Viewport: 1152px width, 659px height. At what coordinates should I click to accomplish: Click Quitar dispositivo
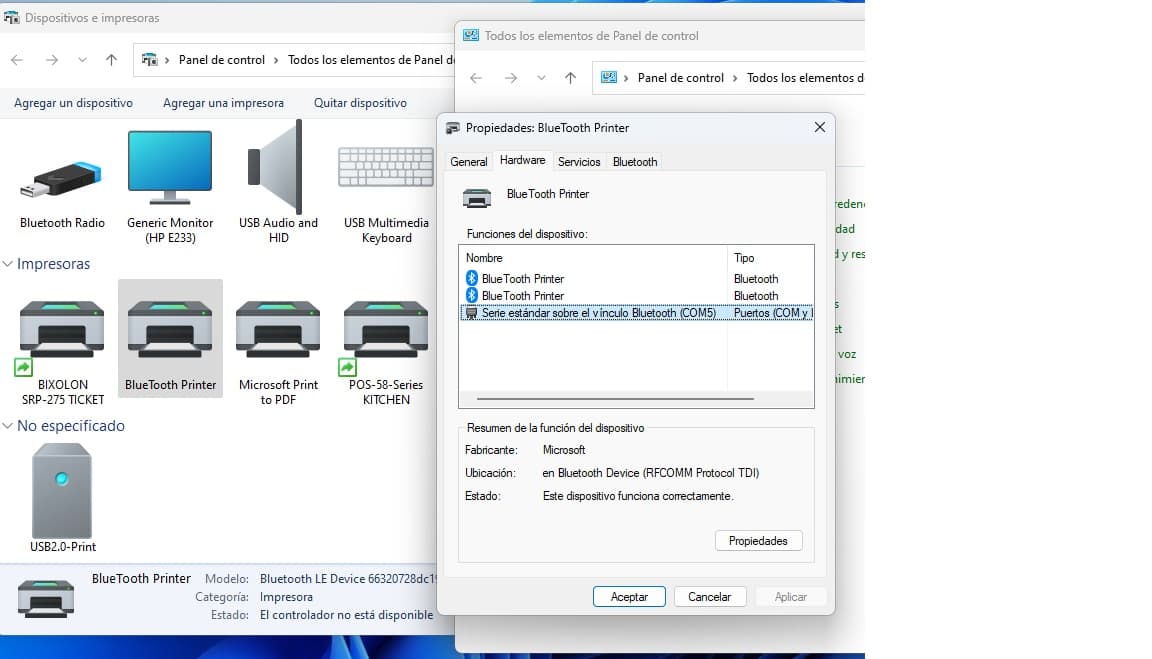[x=360, y=103]
